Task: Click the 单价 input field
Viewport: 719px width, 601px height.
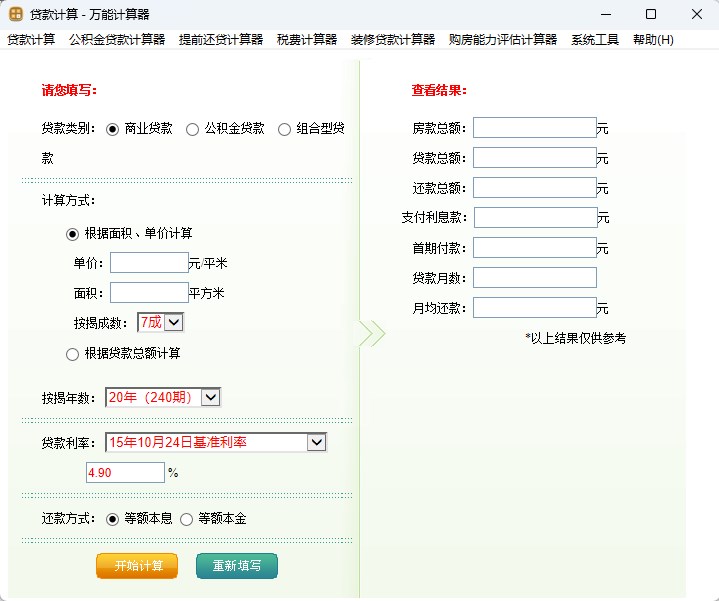Action: [x=149, y=263]
